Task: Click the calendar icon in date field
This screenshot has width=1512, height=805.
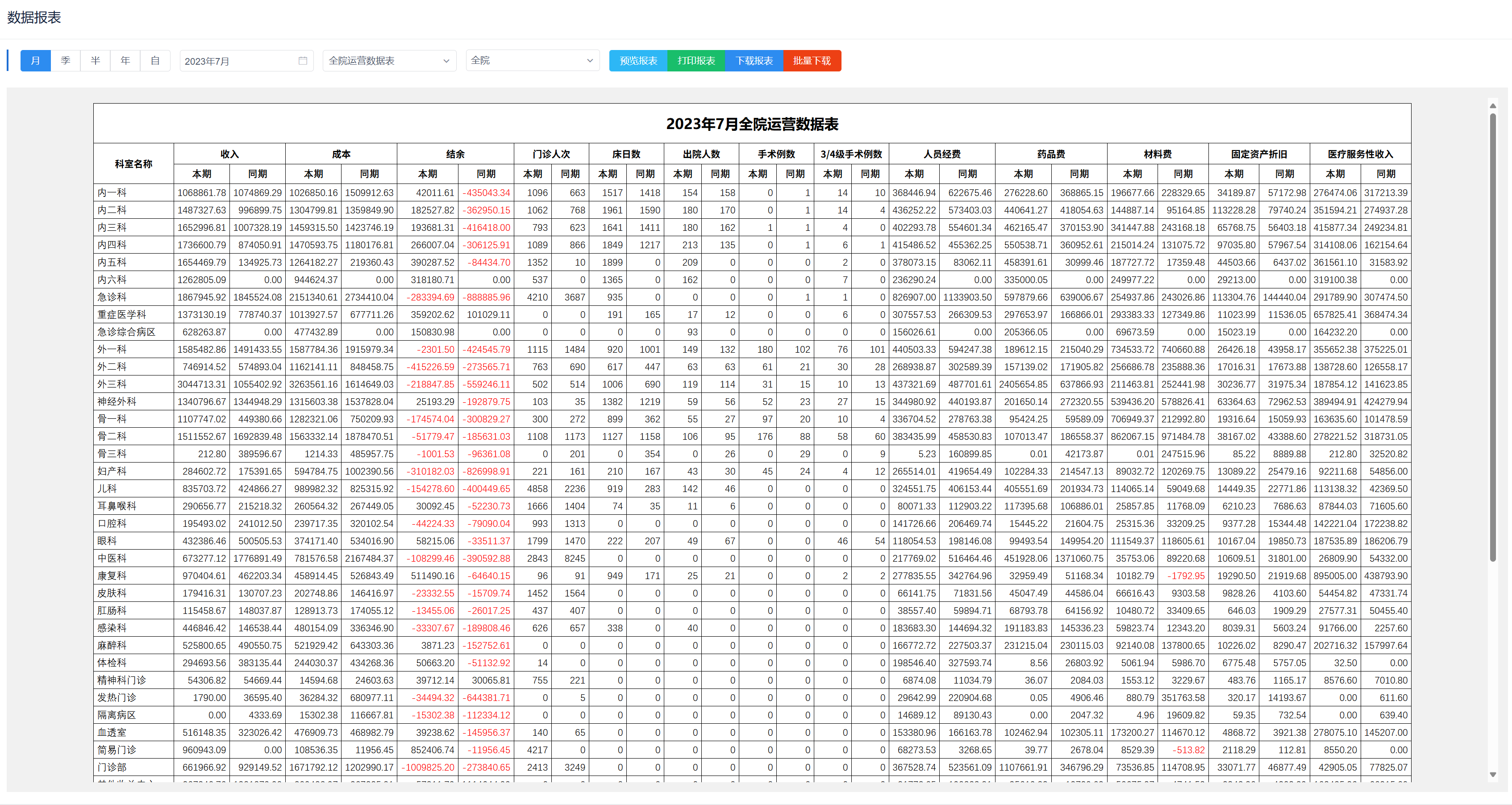Action: 303,60
